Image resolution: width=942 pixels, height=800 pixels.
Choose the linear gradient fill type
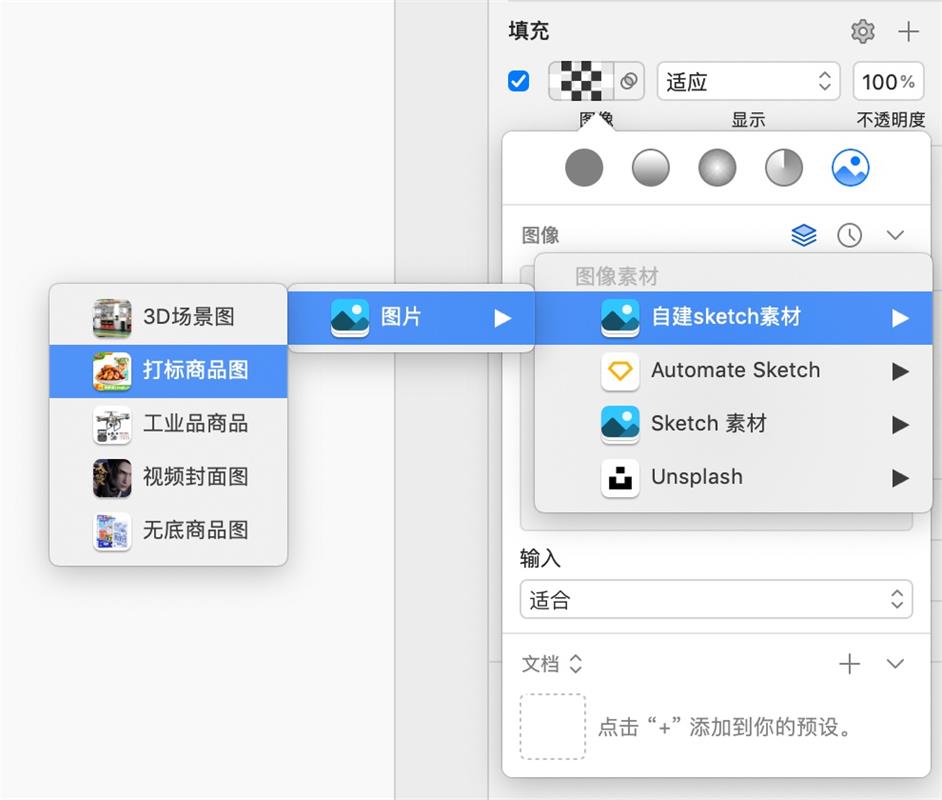click(651, 167)
